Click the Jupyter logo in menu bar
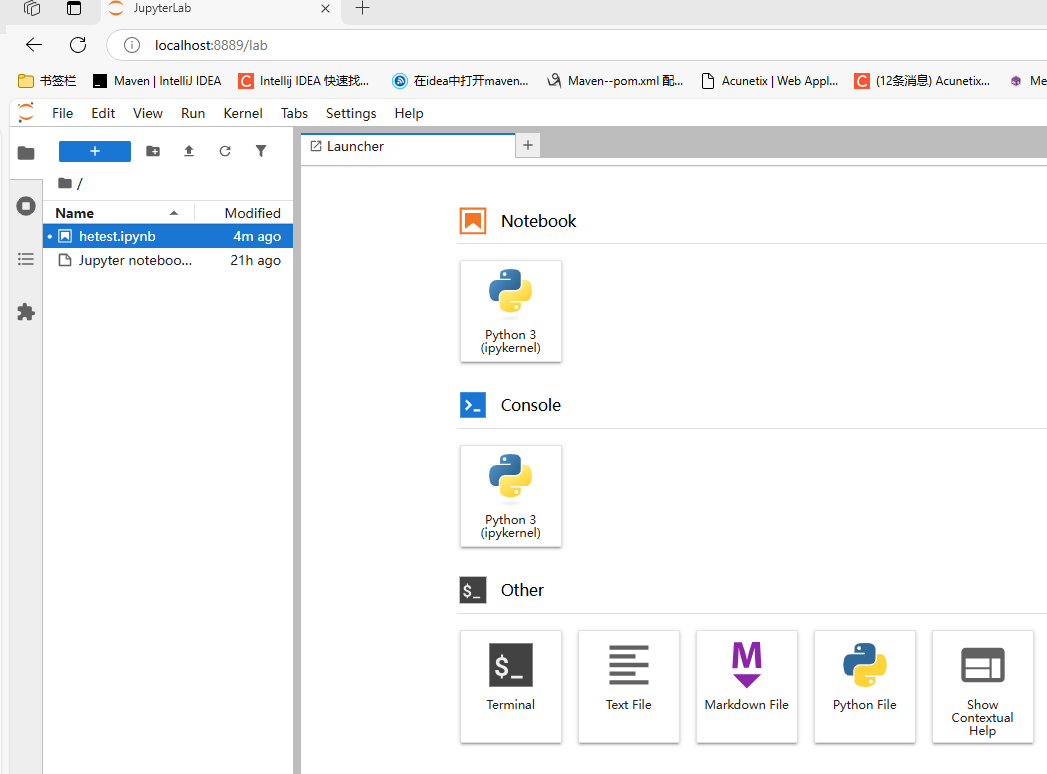 pos(26,113)
